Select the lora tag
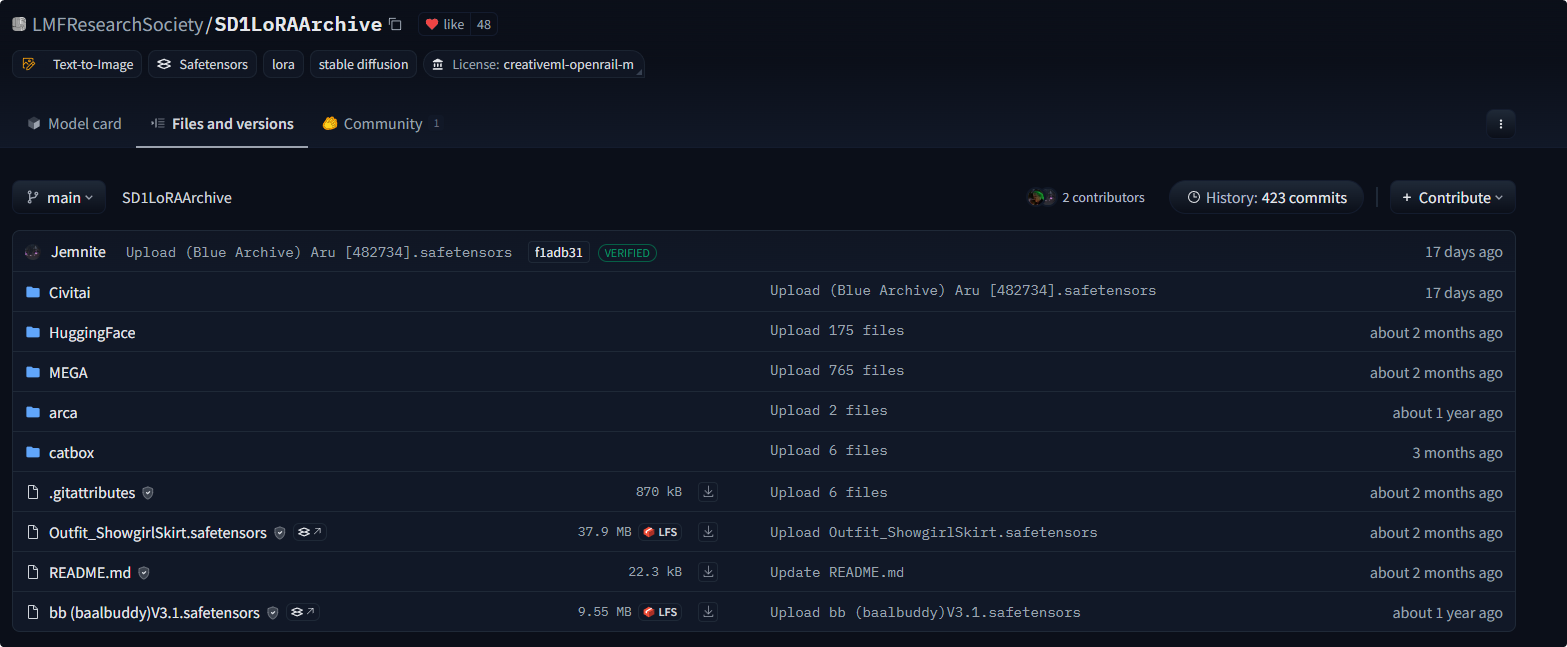Image resolution: width=1567 pixels, height=647 pixels. [x=283, y=64]
